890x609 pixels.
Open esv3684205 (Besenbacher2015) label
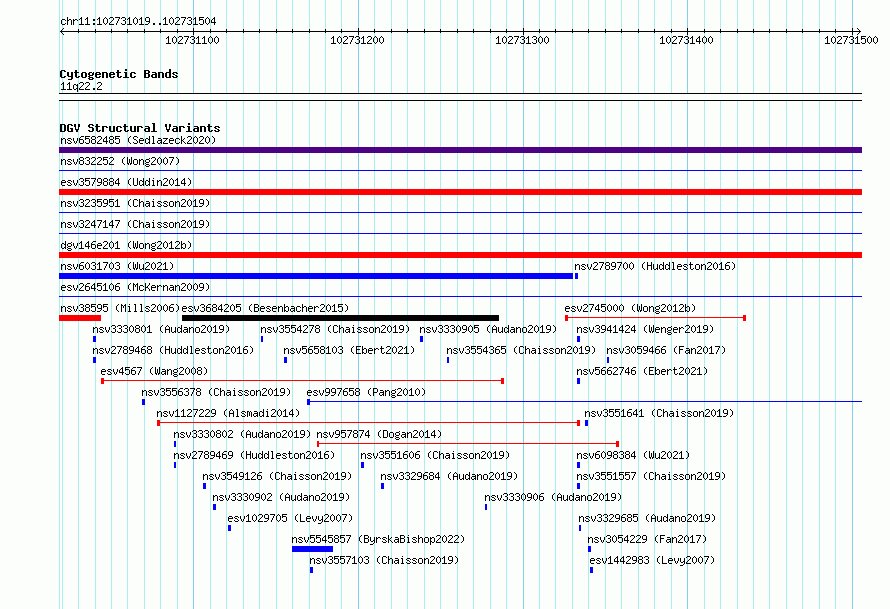coord(265,308)
